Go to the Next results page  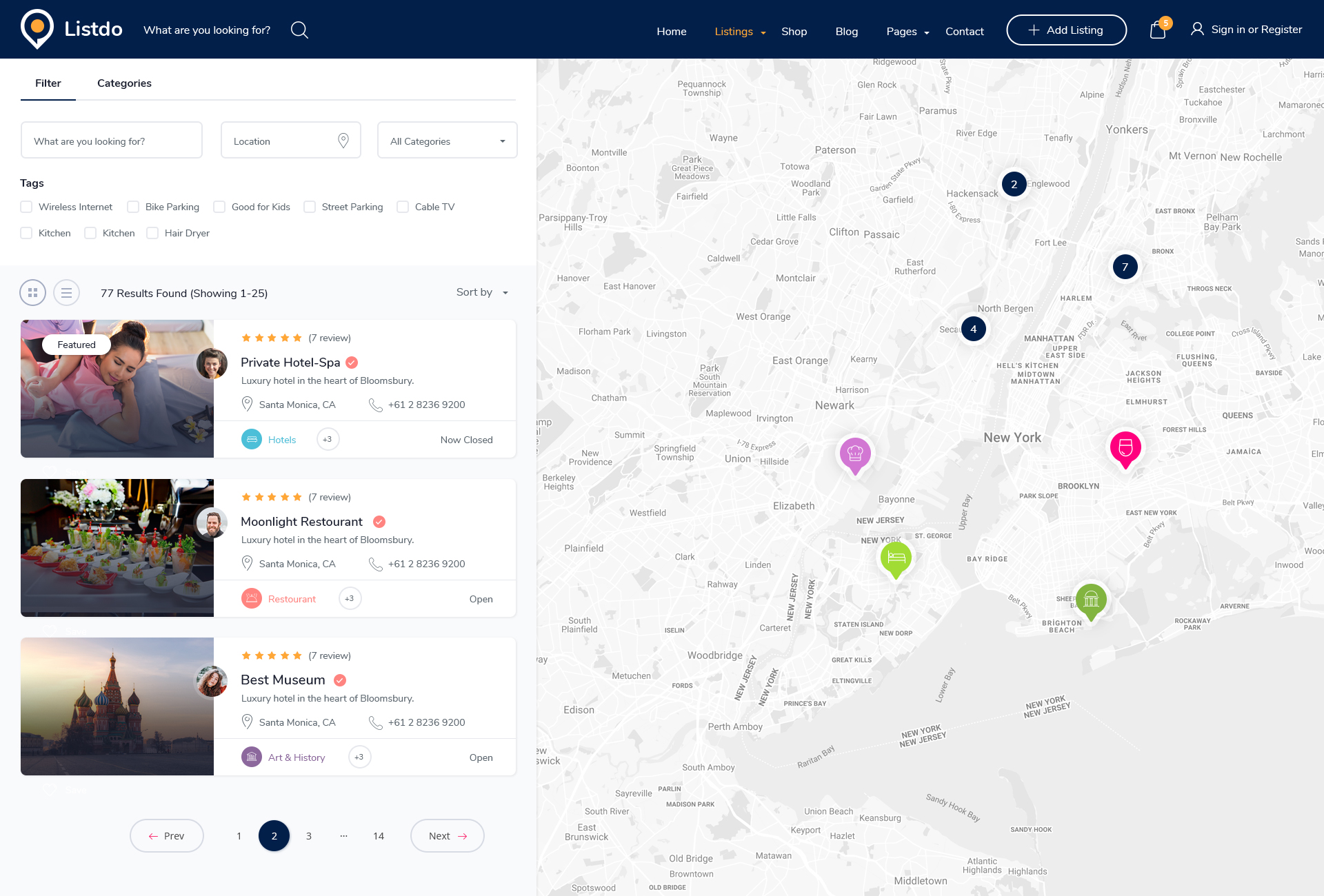[447, 835]
